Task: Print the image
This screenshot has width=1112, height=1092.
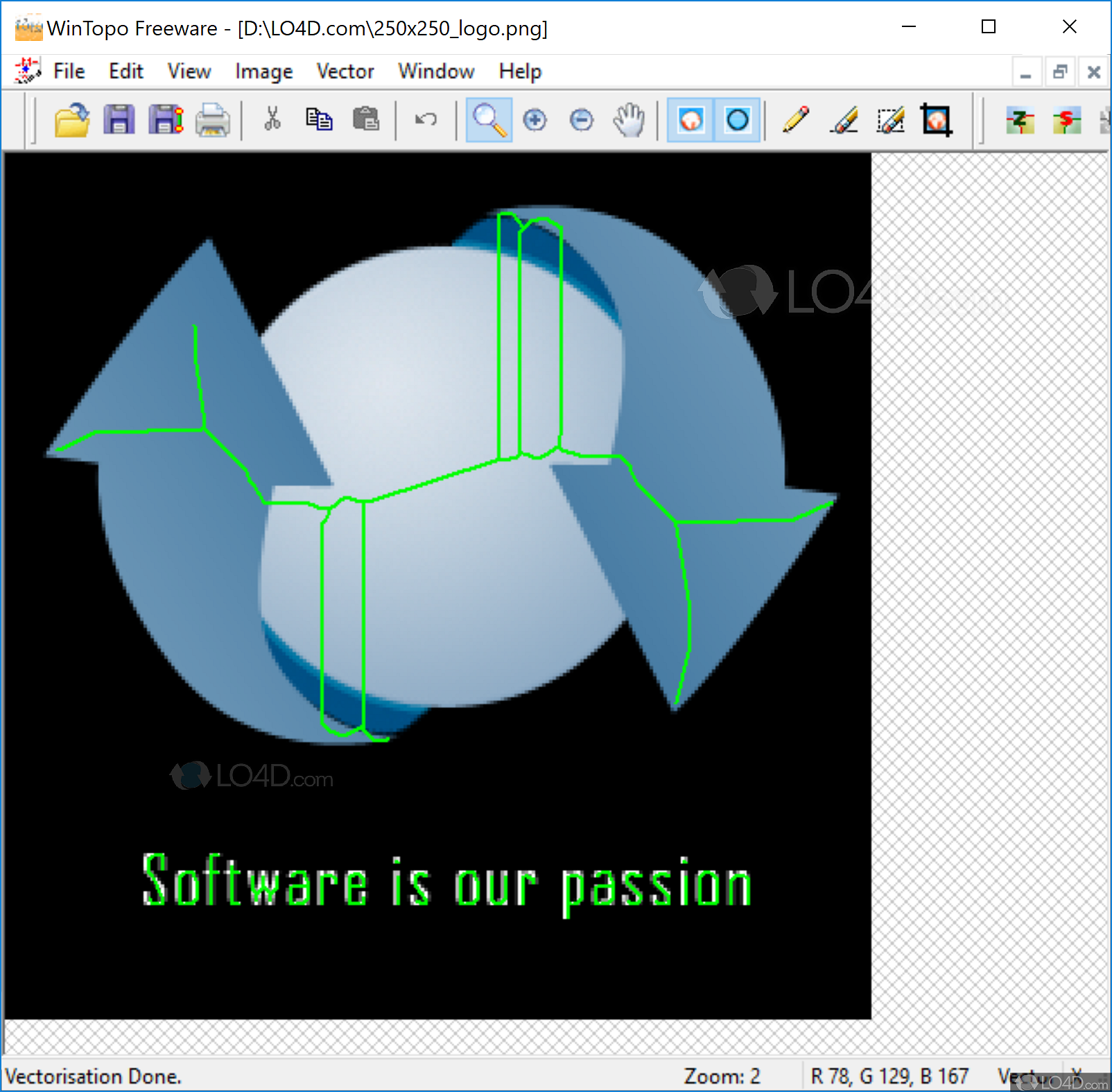Action: (x=211, y=119)
